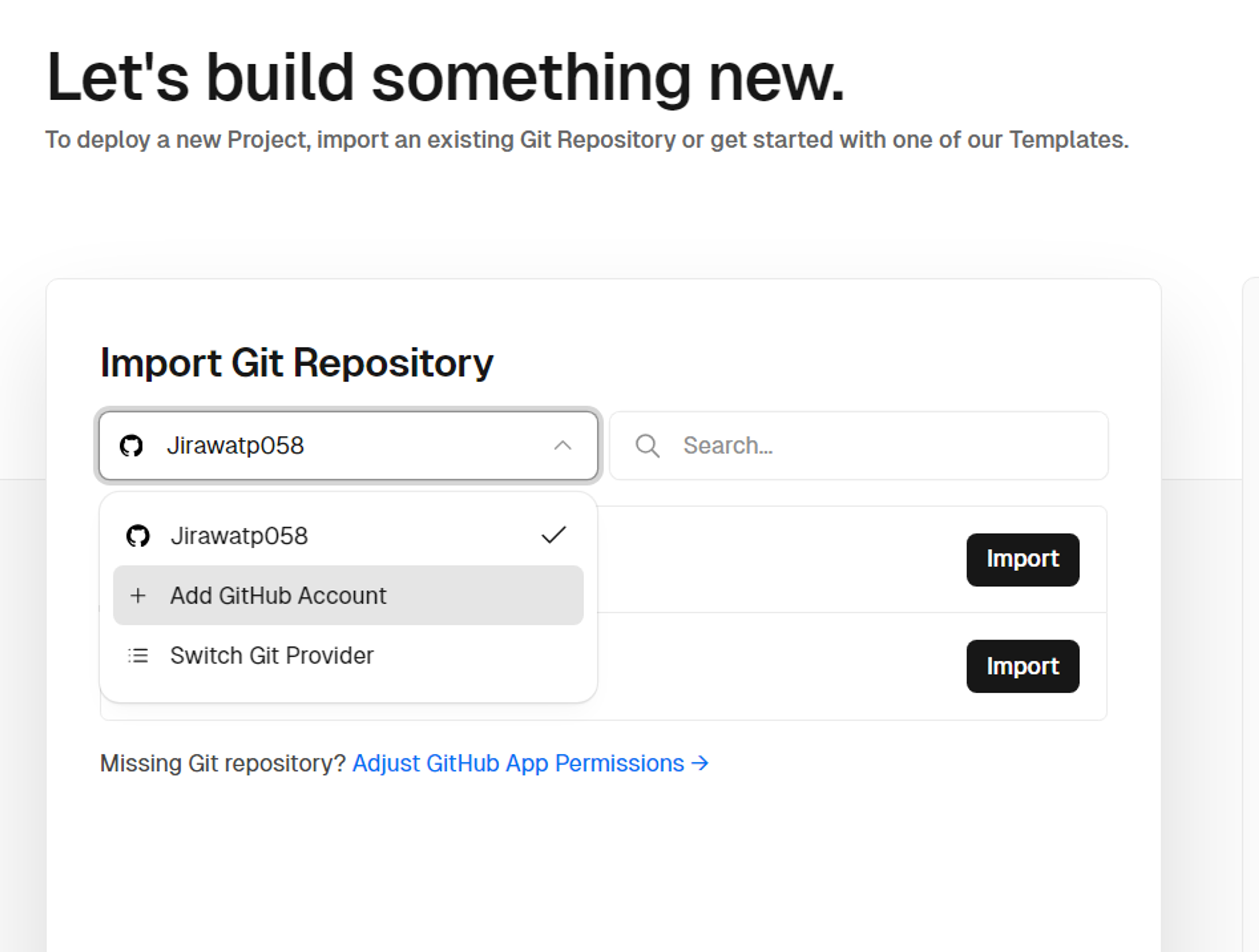Click the checkmark next to Jirawatp058
1259x952 pixels.
(553, 535)
